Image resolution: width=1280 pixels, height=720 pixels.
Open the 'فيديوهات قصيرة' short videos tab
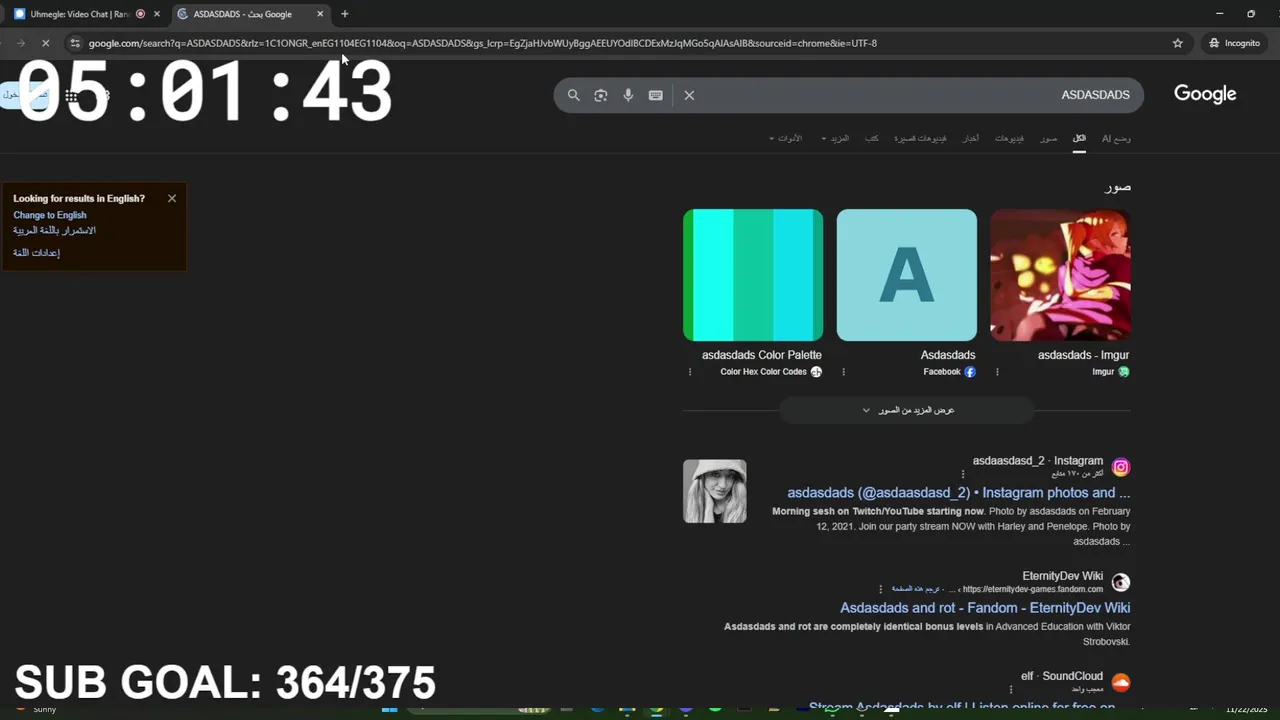pyautogui.click(x=920, y=139)
